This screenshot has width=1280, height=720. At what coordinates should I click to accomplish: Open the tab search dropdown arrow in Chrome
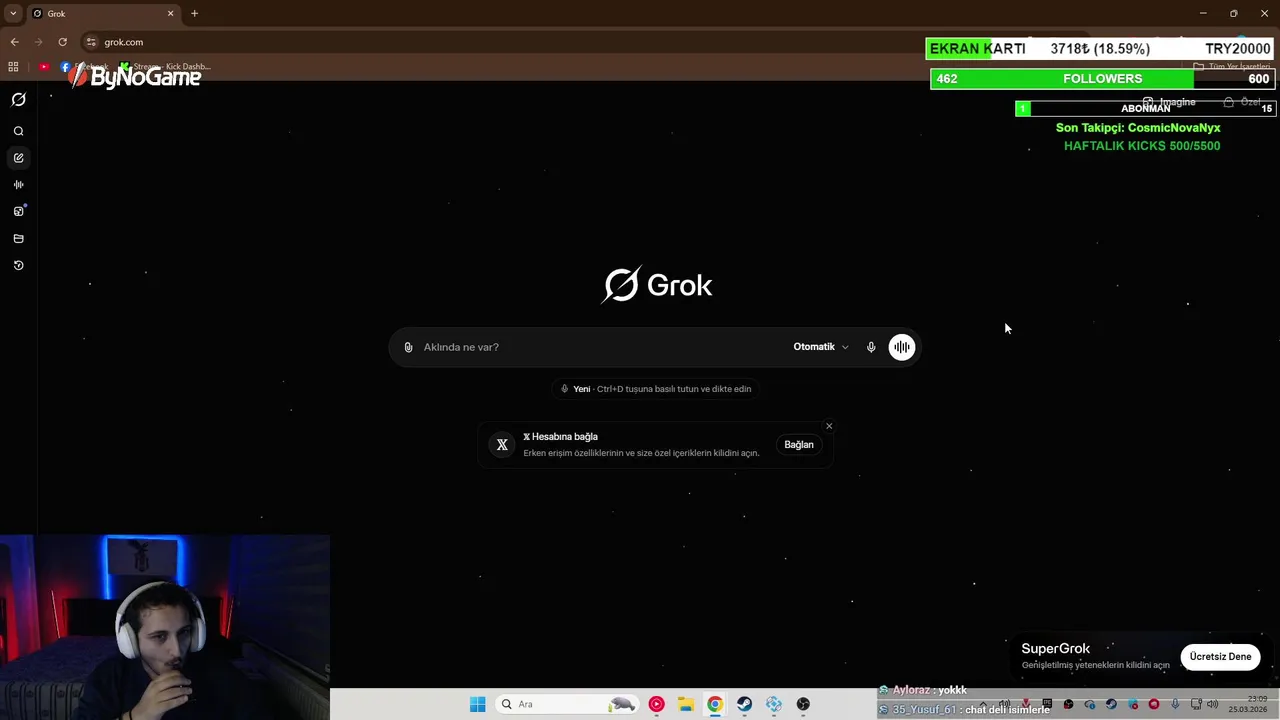13,13
